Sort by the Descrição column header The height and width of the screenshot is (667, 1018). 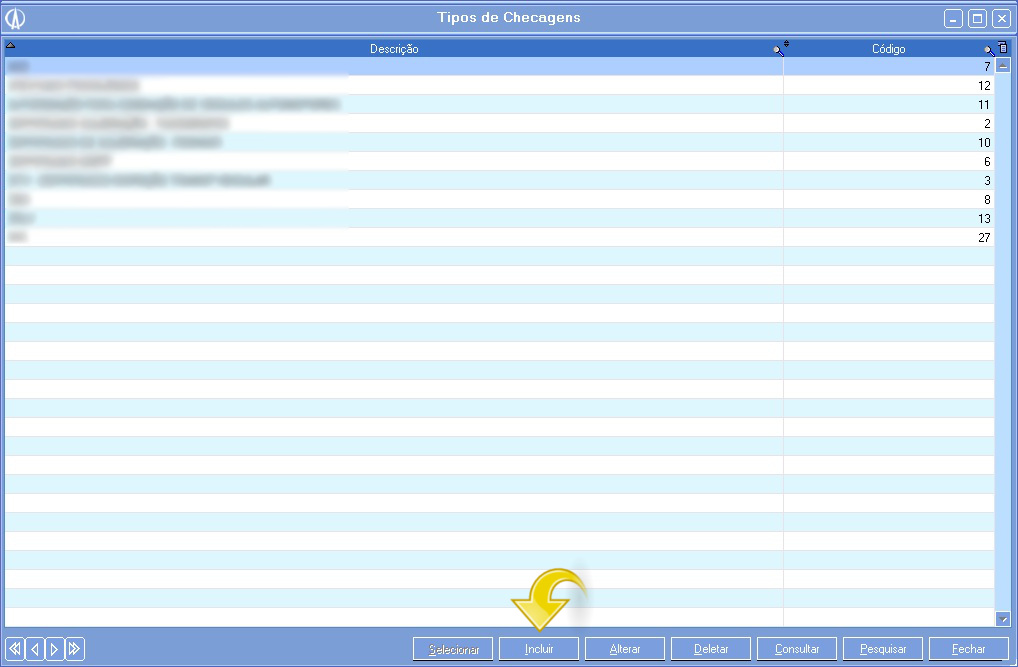pos(394,49)
